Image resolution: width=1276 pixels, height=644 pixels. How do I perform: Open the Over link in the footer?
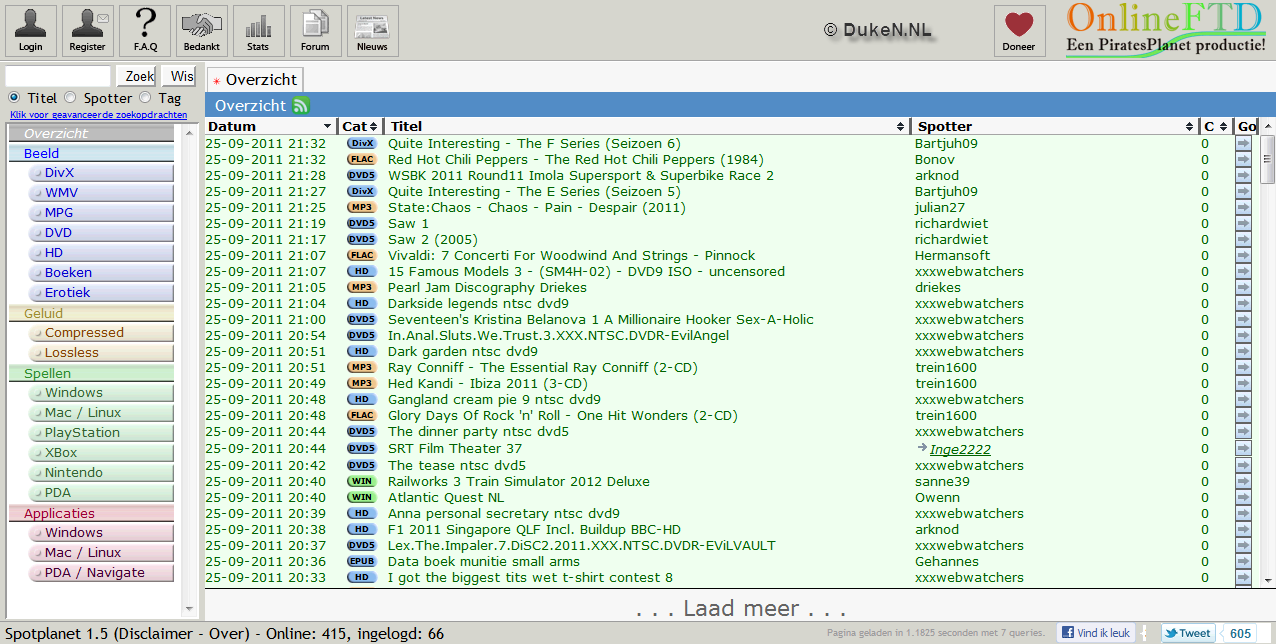tap(226, 634)
